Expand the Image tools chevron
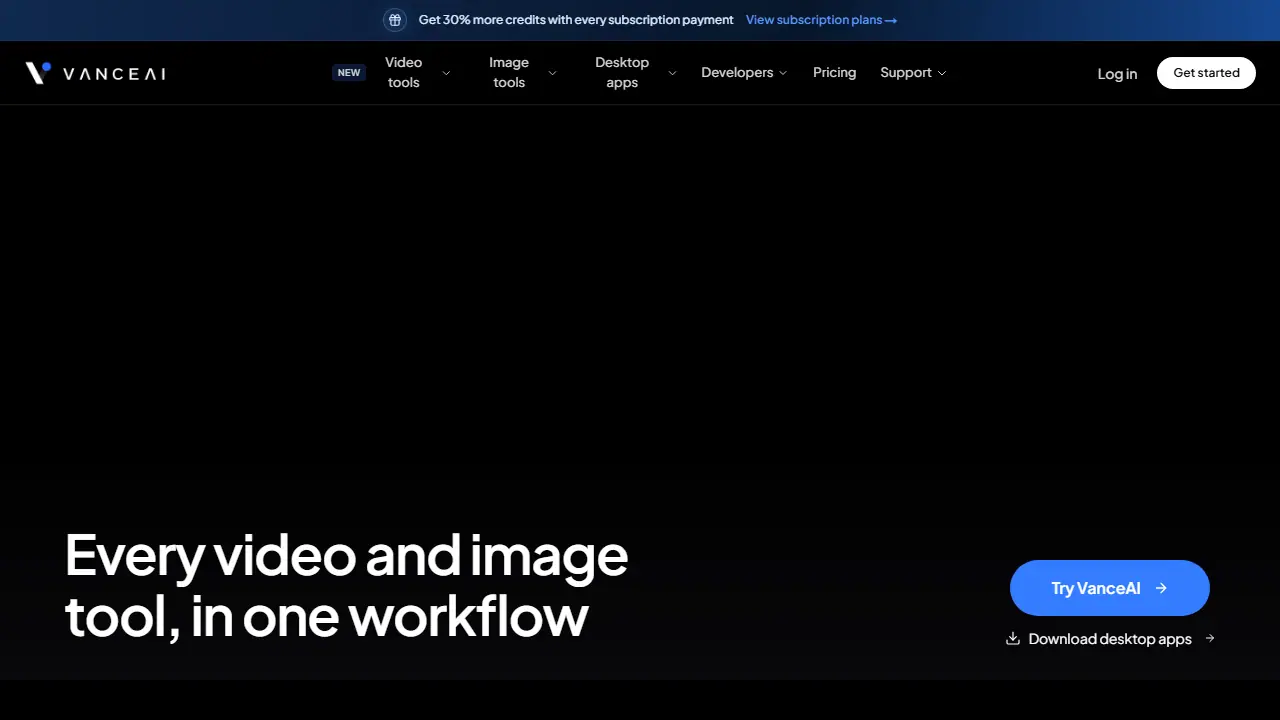Viewport: 1280px width, 720px height. [552, 73]
